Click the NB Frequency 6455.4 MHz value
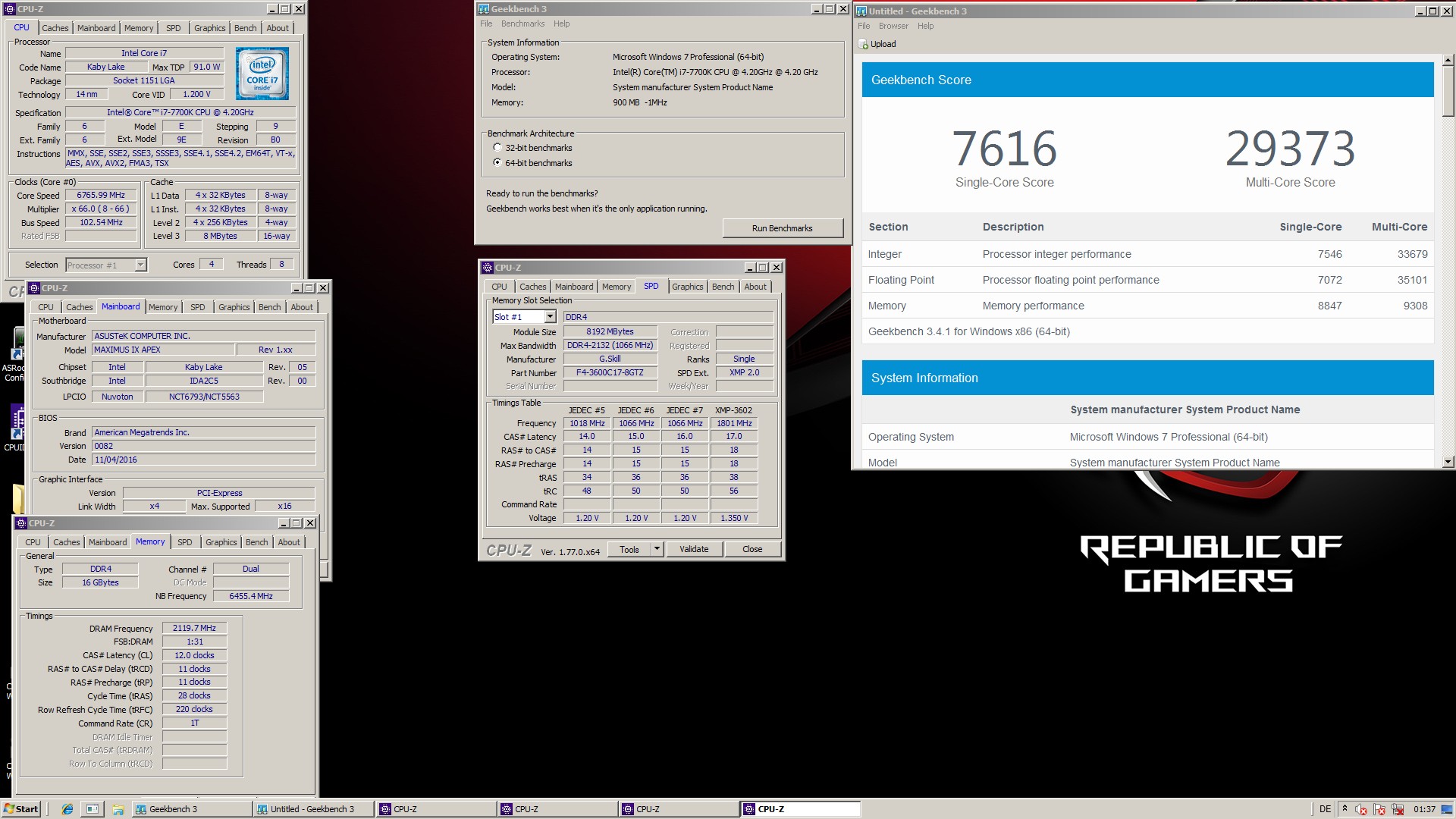The width and height of the screenshot is (1456, 819). click(251, 596)
